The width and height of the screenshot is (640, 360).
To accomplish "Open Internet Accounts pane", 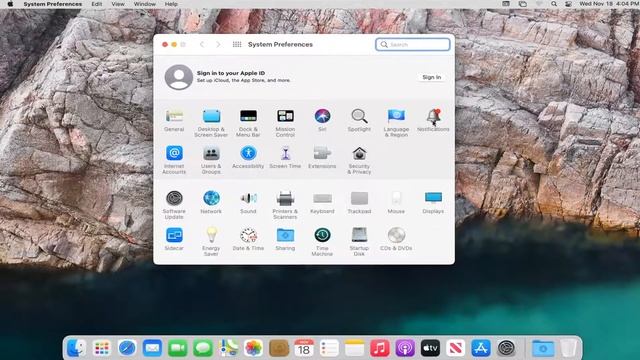I will [174, 160].
